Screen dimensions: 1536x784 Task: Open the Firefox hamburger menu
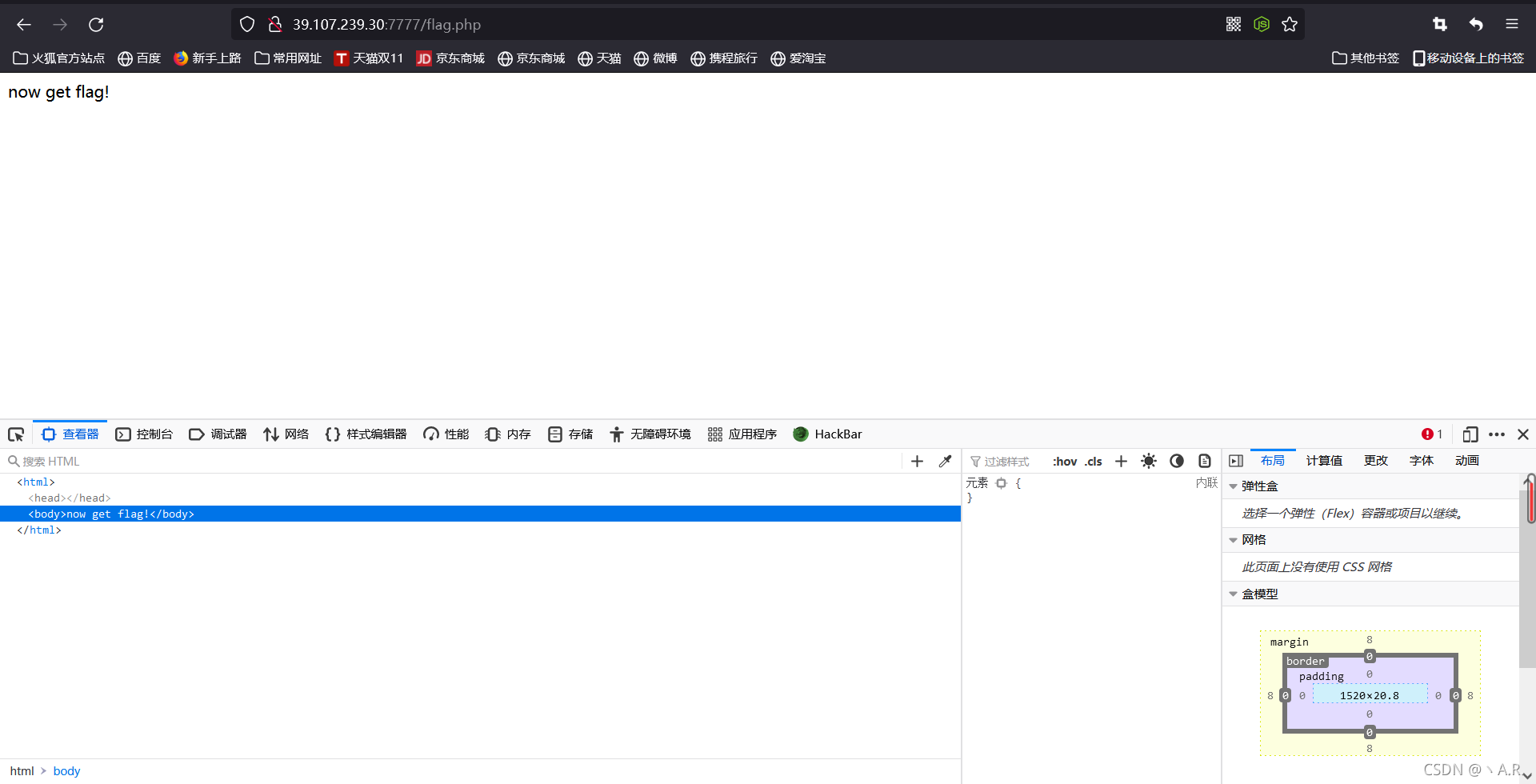coord(1512,25)
